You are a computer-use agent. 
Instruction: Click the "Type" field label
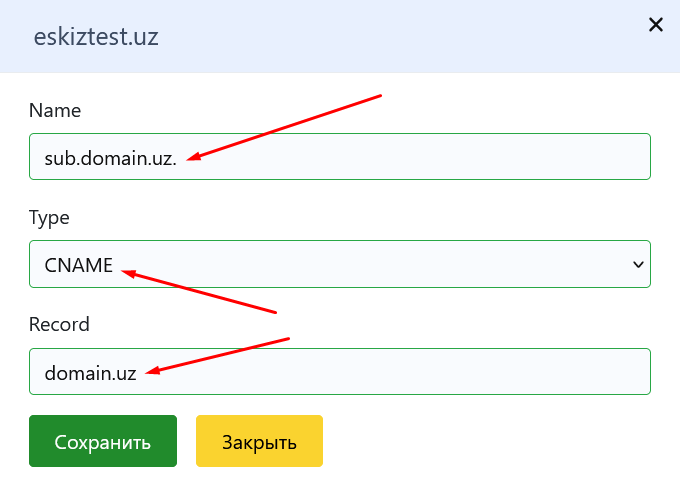click(x=50, y=217)
